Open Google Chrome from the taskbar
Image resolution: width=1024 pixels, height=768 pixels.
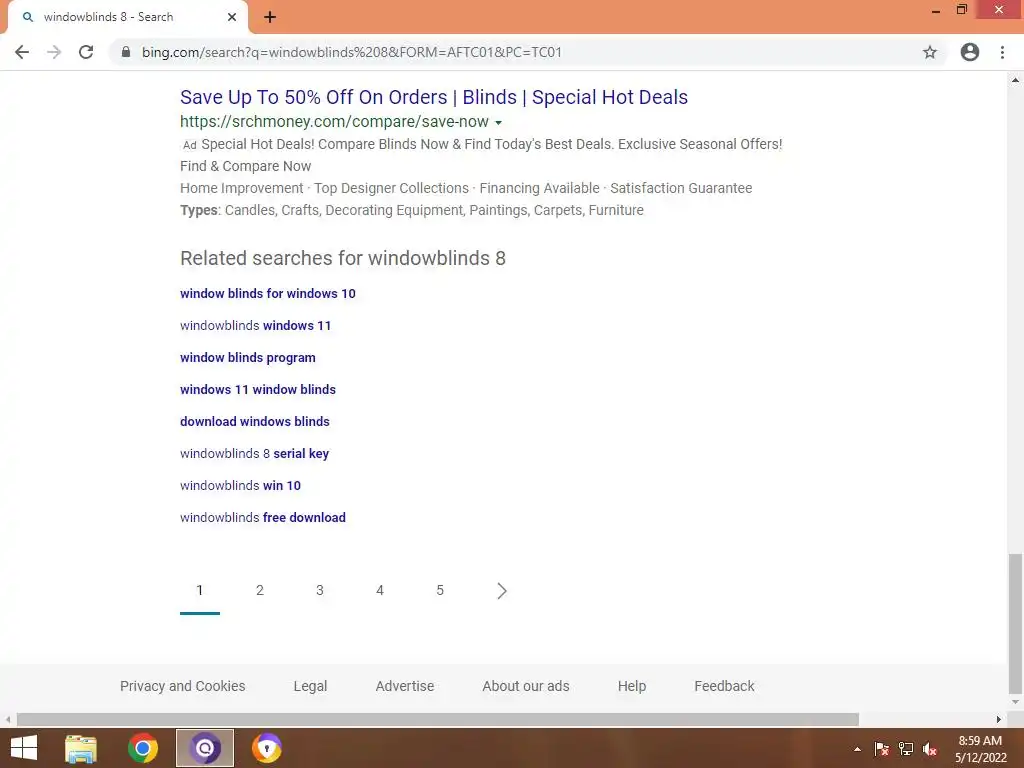(143, 748)
